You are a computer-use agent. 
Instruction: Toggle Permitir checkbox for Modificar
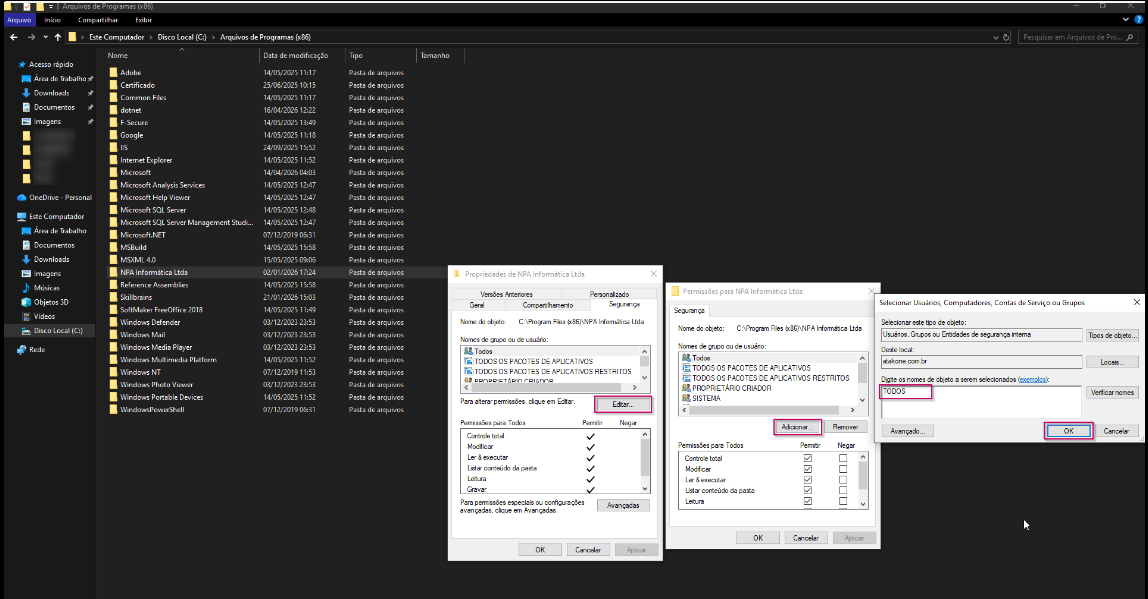[x=808, y=469]
